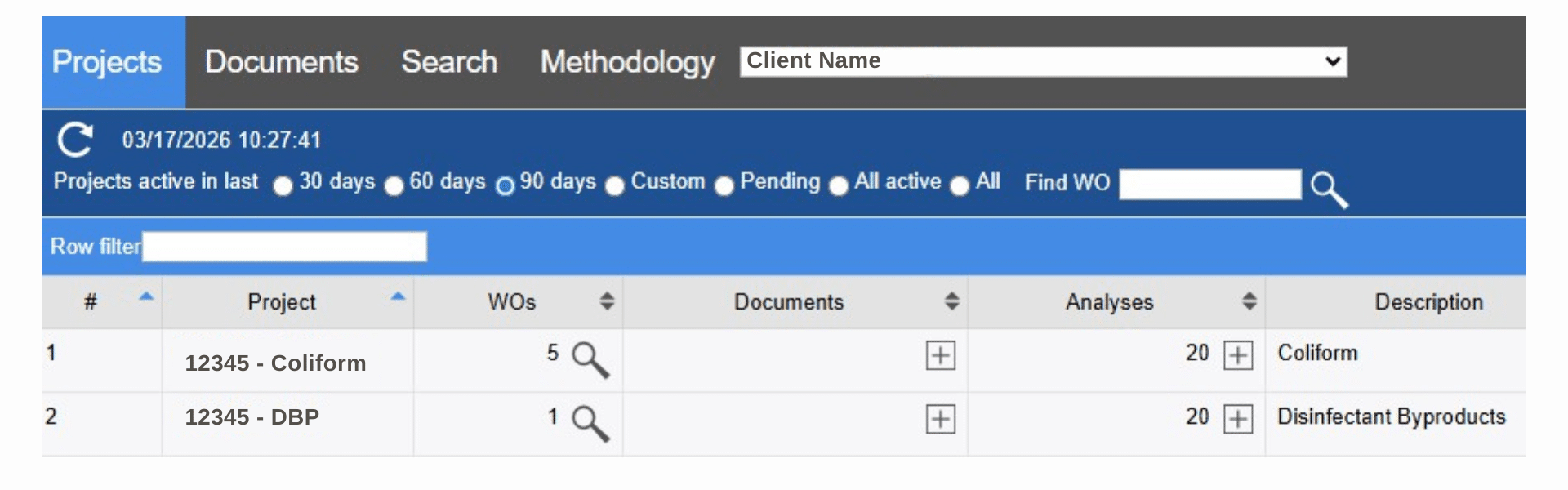
Task: Click project name 12345 - Coliform
Action: coord(275,363)
